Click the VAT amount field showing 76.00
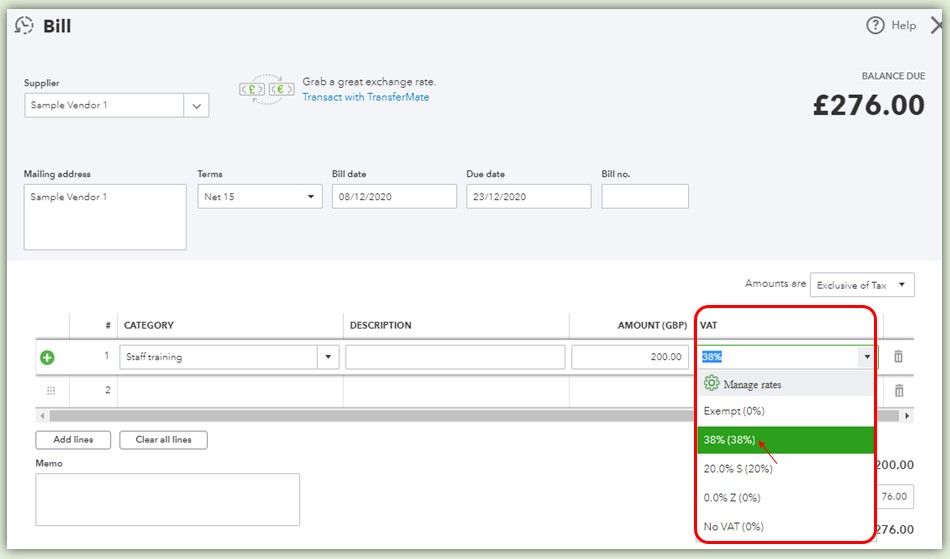Screen dimensions: 950x559 point(894,497)
